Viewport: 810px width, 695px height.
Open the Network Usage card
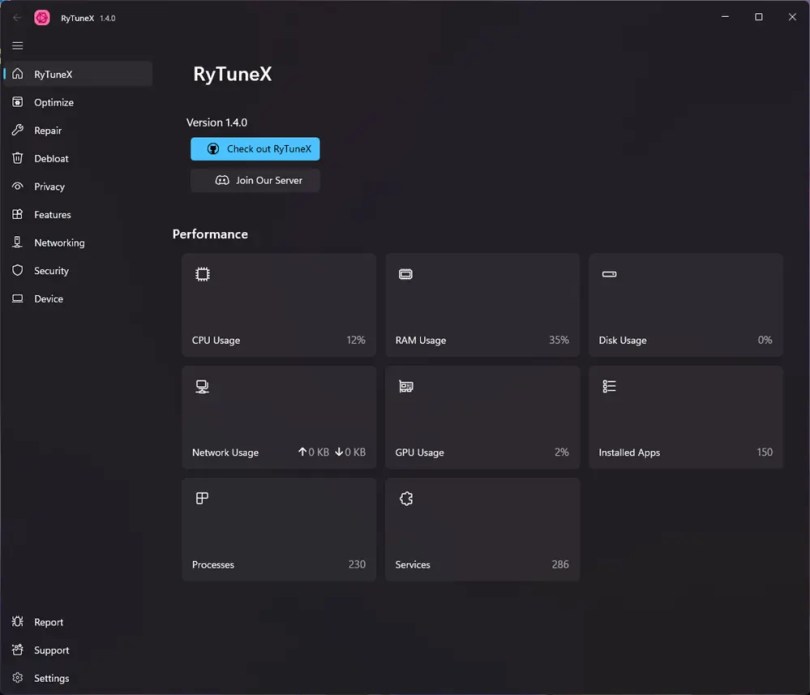(x=279, y=417)
